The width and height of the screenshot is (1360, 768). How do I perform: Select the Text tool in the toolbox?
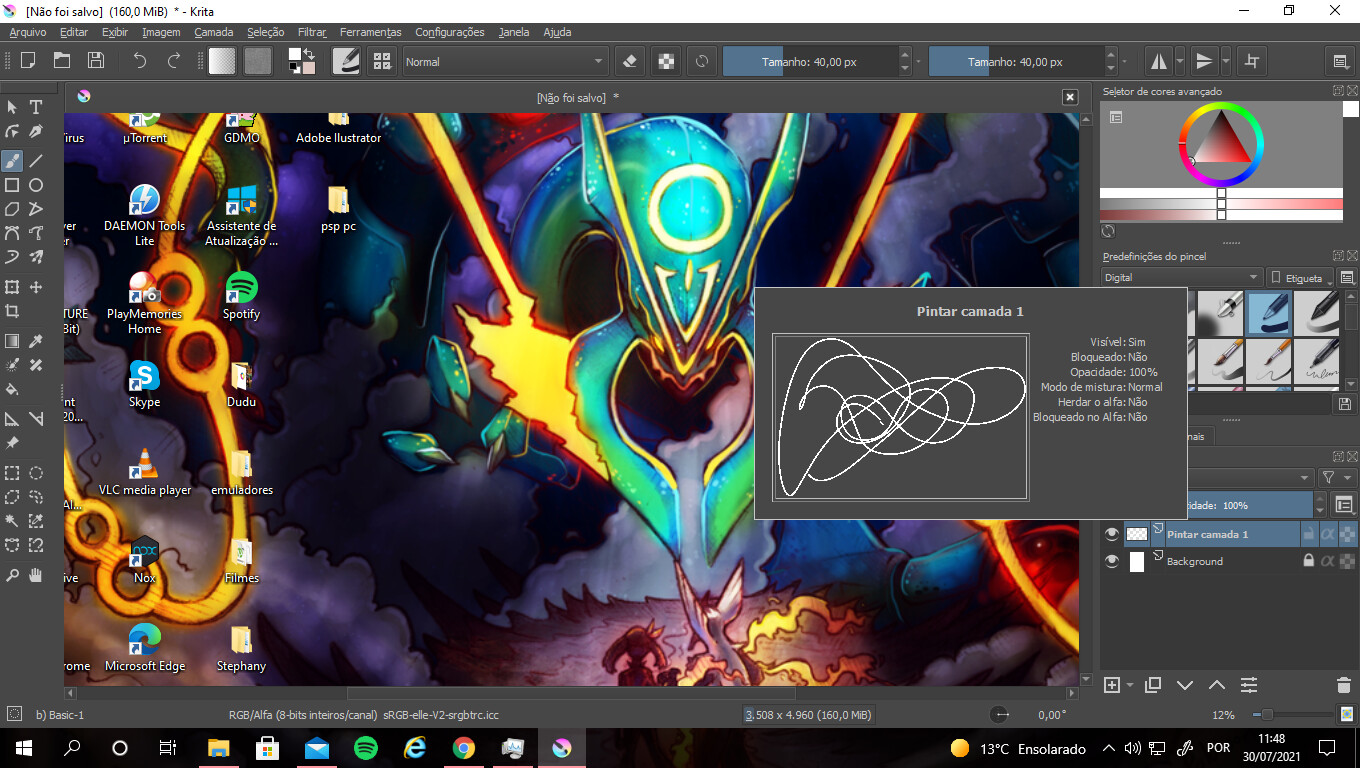point(36,107)
